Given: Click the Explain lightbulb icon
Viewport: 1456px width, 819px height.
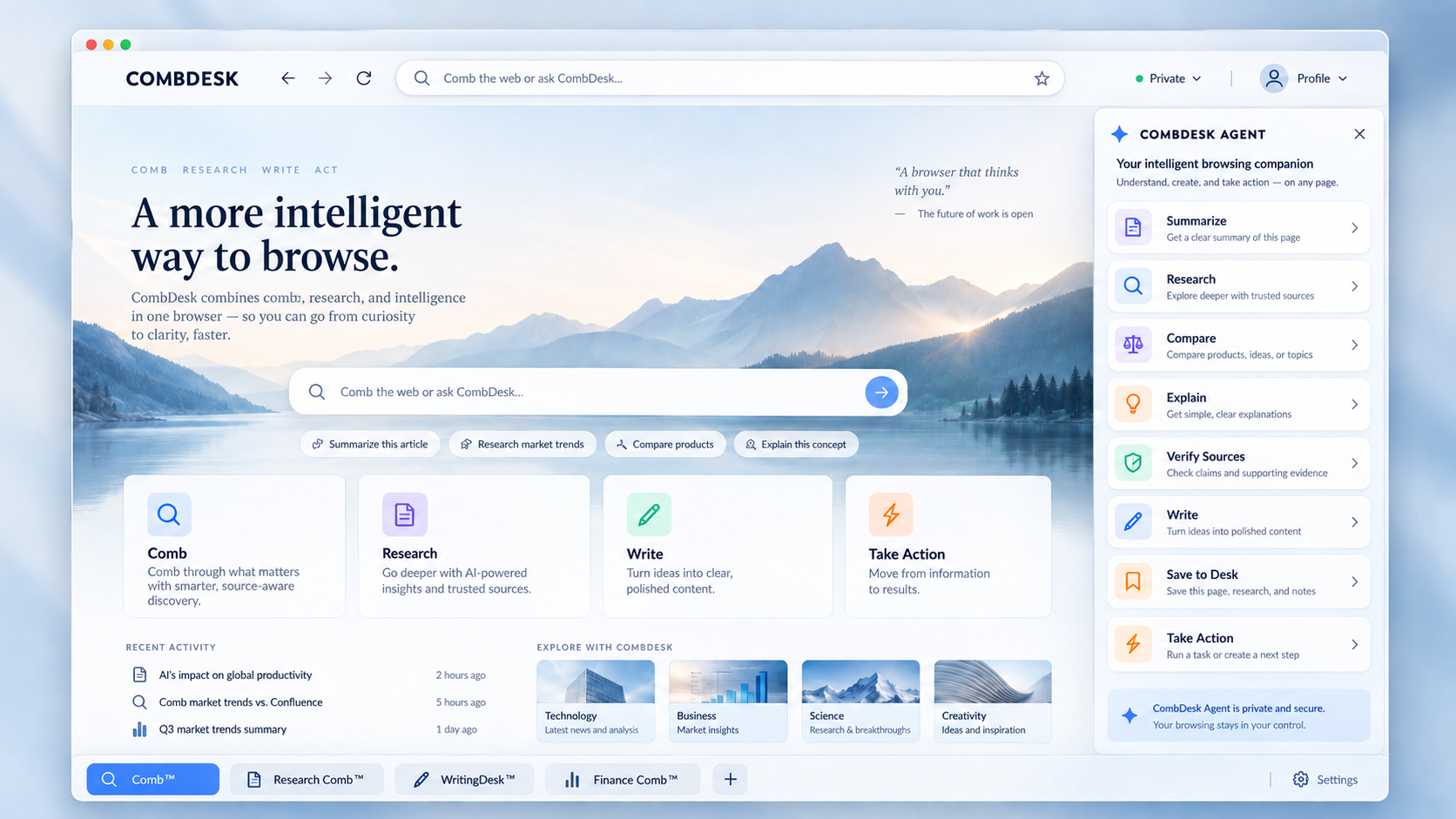Looking at the screenshot, I should pyautogui.click(x=1133, y=404).
